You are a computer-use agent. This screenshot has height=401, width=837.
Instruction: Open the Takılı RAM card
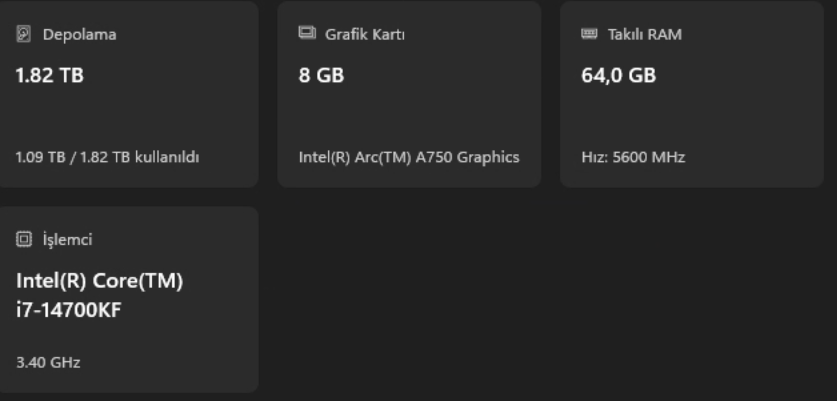(692, 94)
